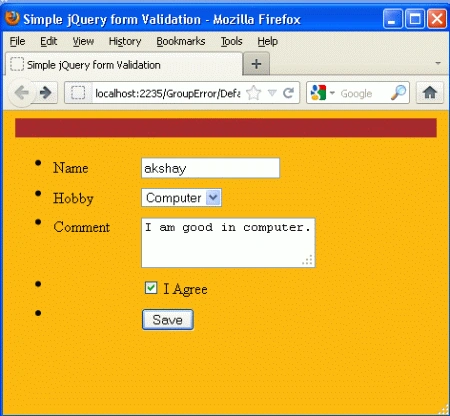This screenshot has width=450, height=416.
Task: Select the Simple jQuery form Validation tab
Action: point(123,64)
